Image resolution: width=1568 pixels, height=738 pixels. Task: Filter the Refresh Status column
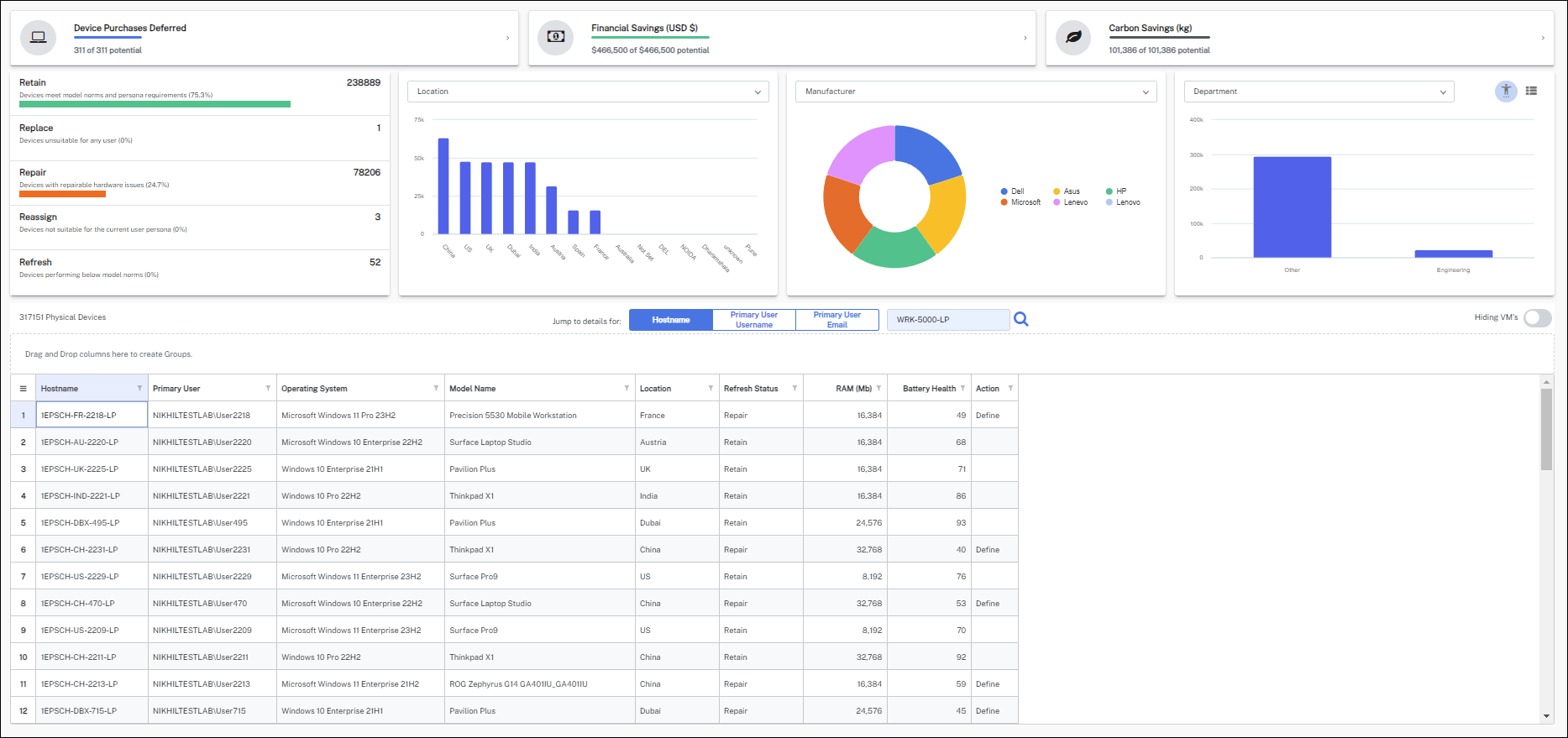[x=794, y=388]
